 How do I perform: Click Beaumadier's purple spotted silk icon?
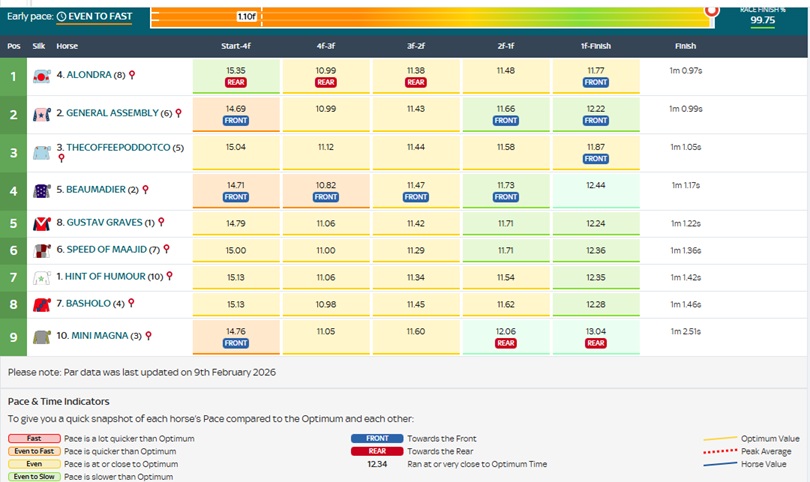42,190
